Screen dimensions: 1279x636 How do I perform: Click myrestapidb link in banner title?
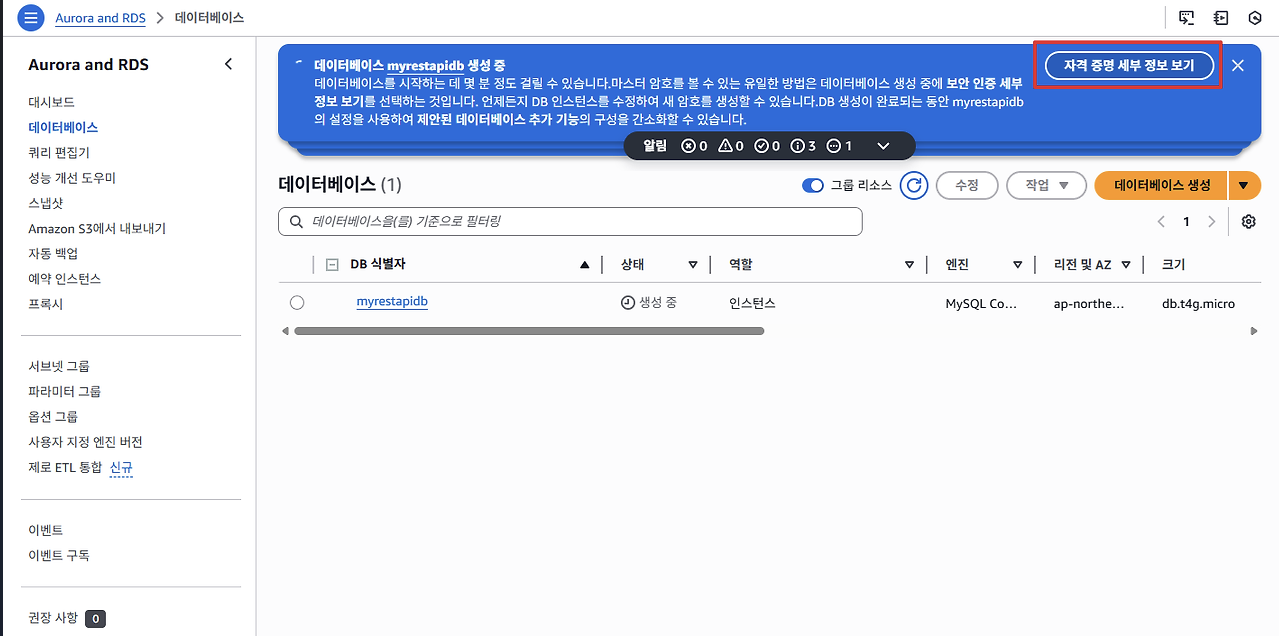(426, 65)
